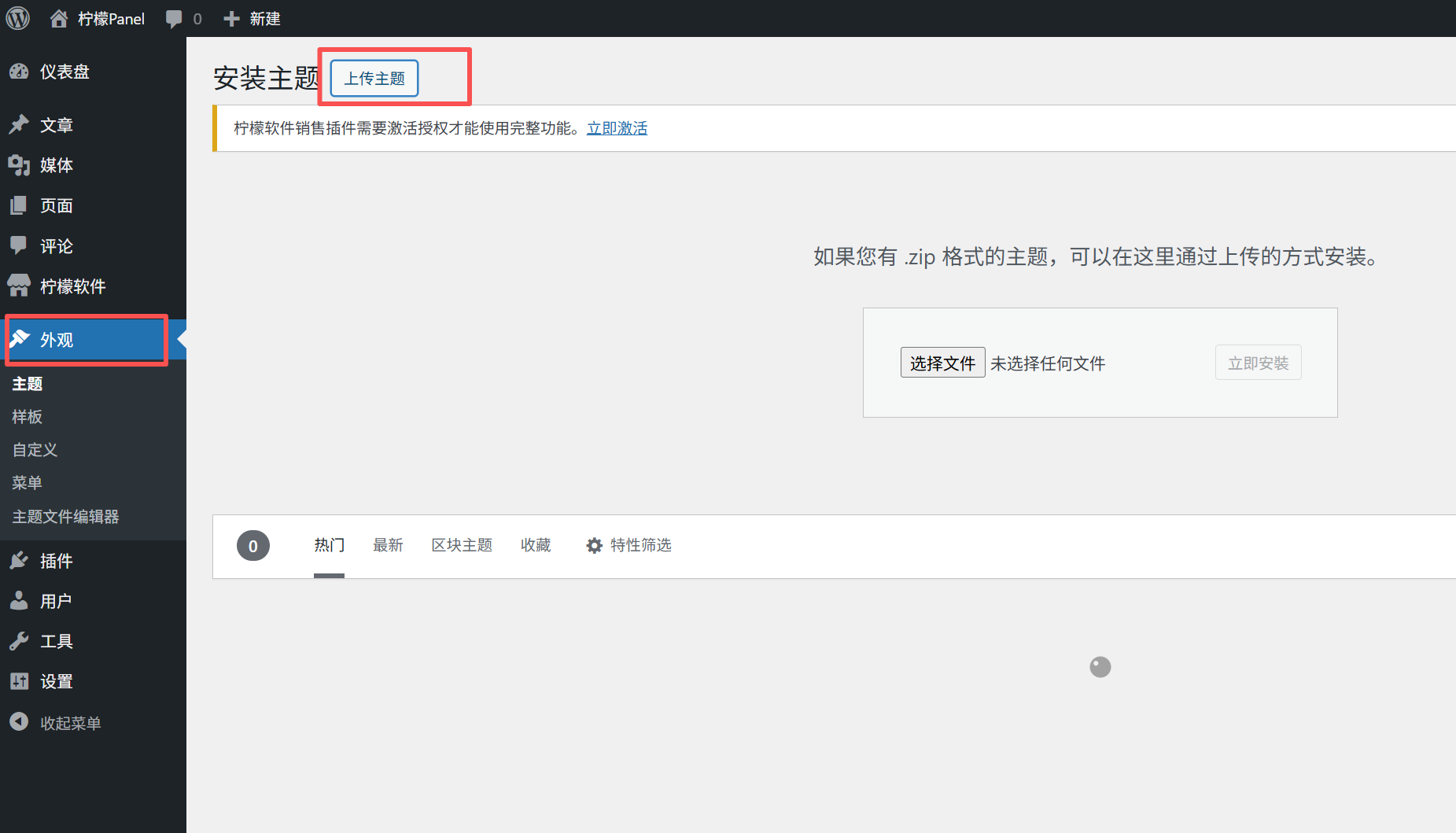This screenshot has height=833, width=1456.
Task: Click the WordPress logo icon
Action: point(17,18)
